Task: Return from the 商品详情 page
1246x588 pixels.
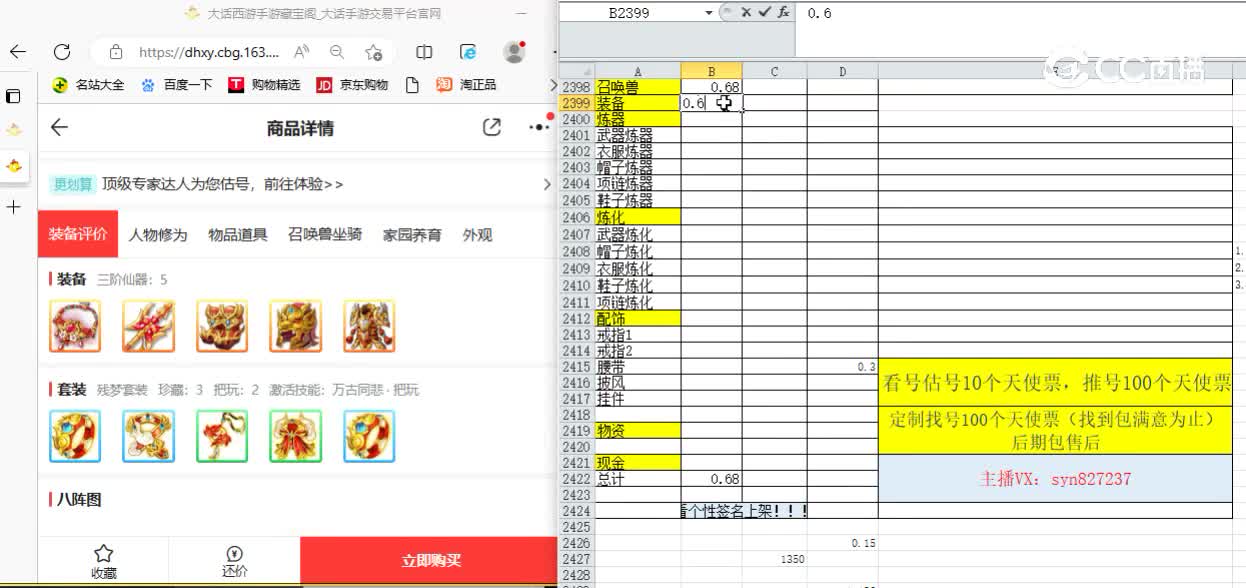Action: click(59, 127)
